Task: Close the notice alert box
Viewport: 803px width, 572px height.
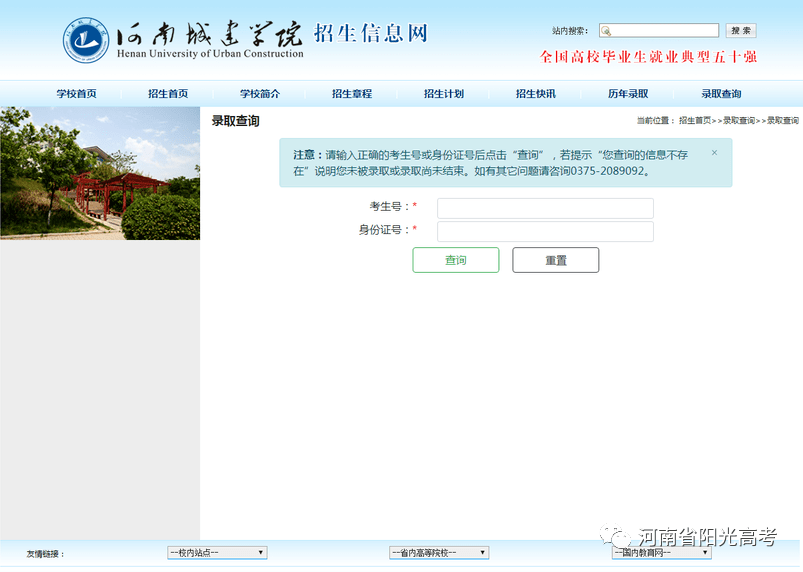Action: 714,153
